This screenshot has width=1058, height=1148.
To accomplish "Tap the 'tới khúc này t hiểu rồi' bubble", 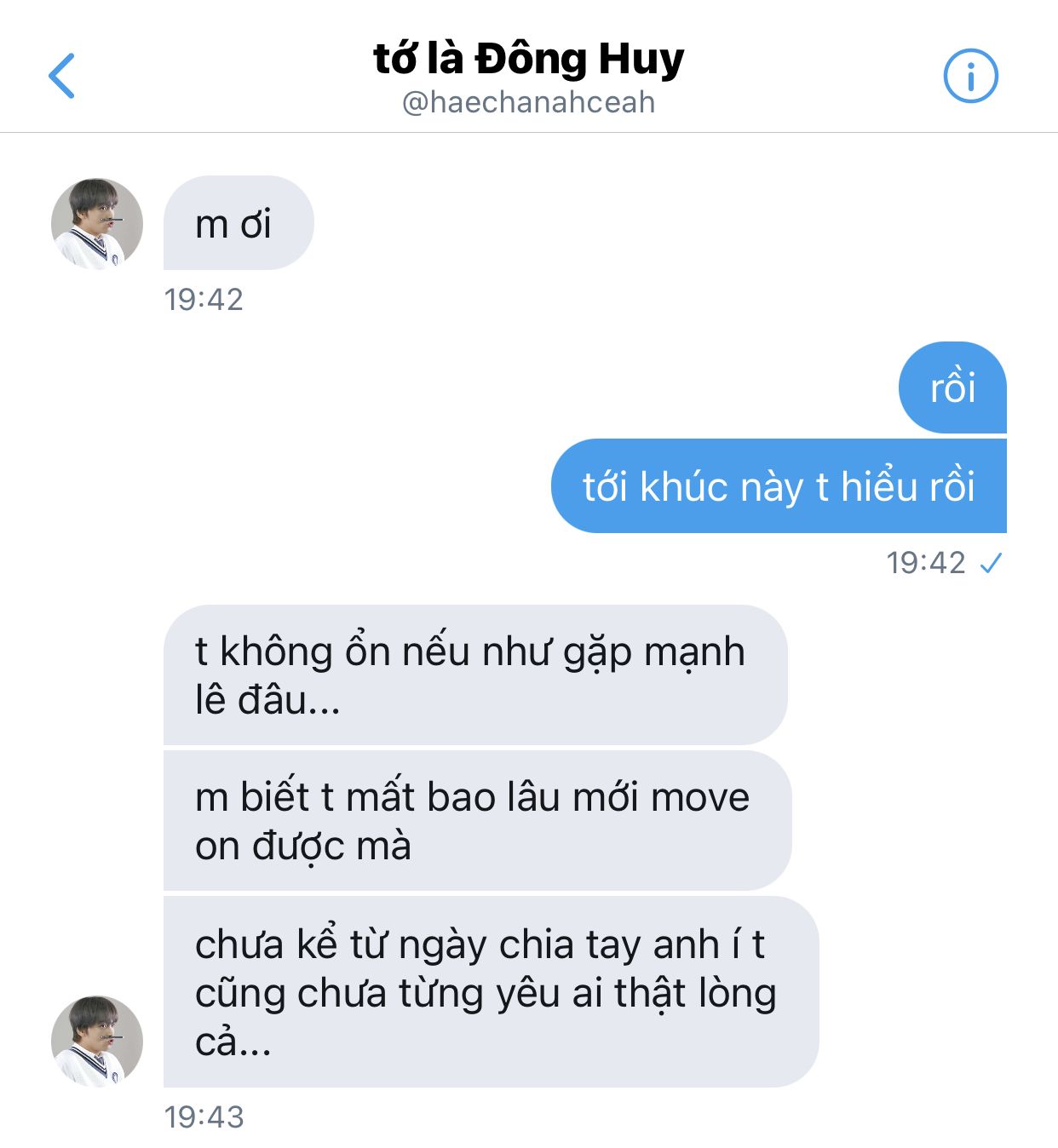I will [779, 486].
